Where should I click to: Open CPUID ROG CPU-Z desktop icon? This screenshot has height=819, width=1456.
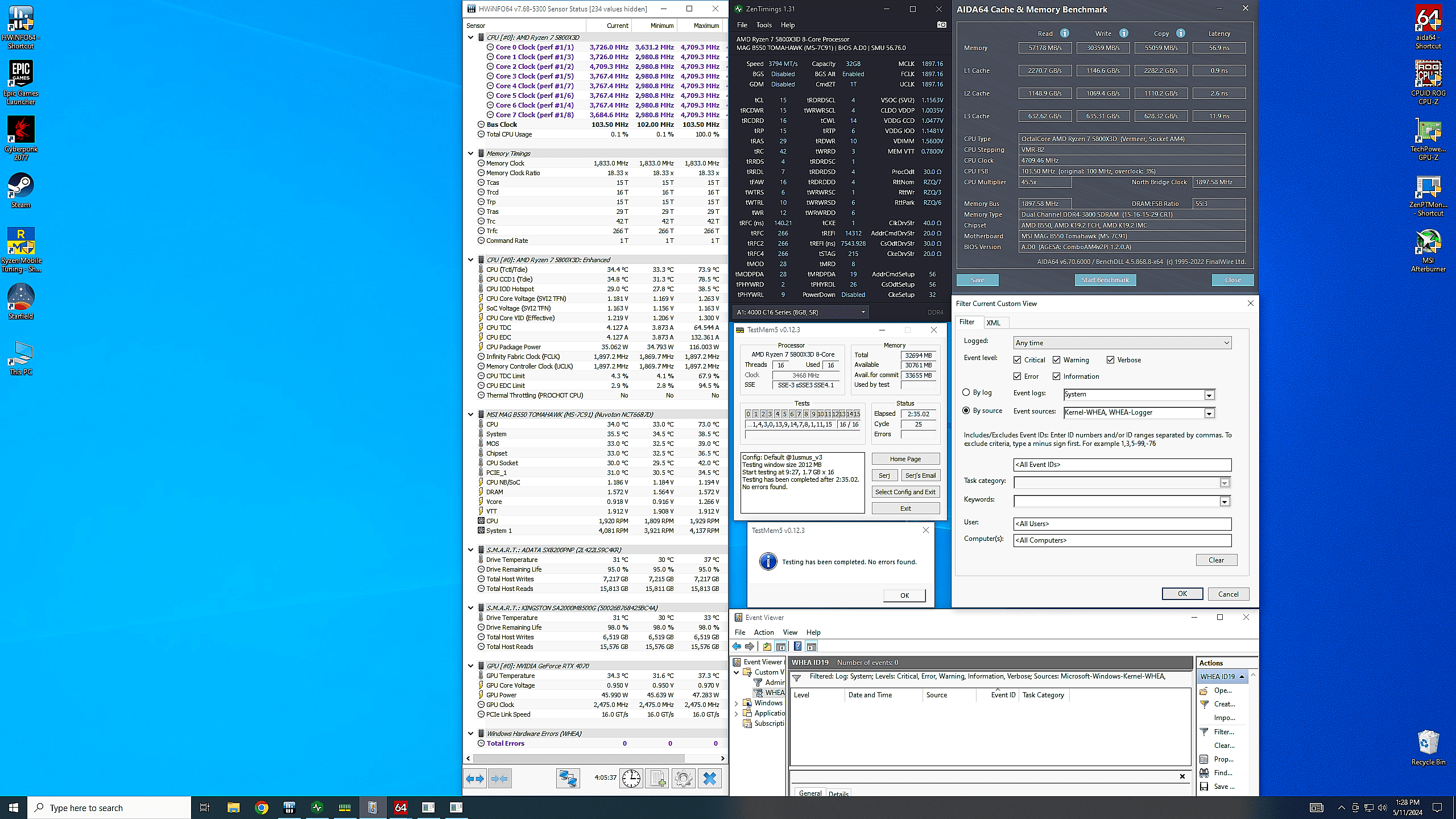[x=1428, y=83]
